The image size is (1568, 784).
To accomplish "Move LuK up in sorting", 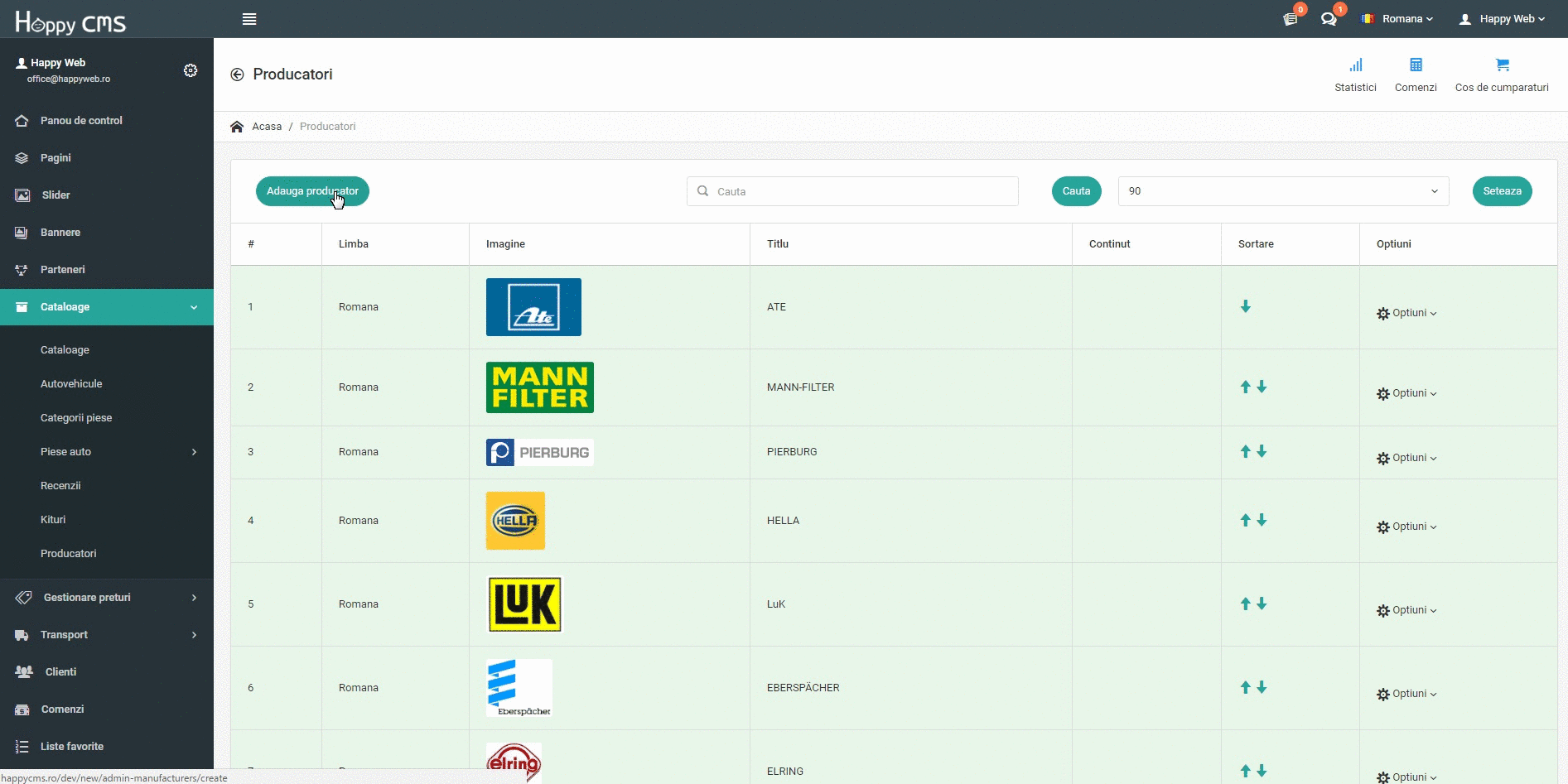I will [x=1245, y=604].
